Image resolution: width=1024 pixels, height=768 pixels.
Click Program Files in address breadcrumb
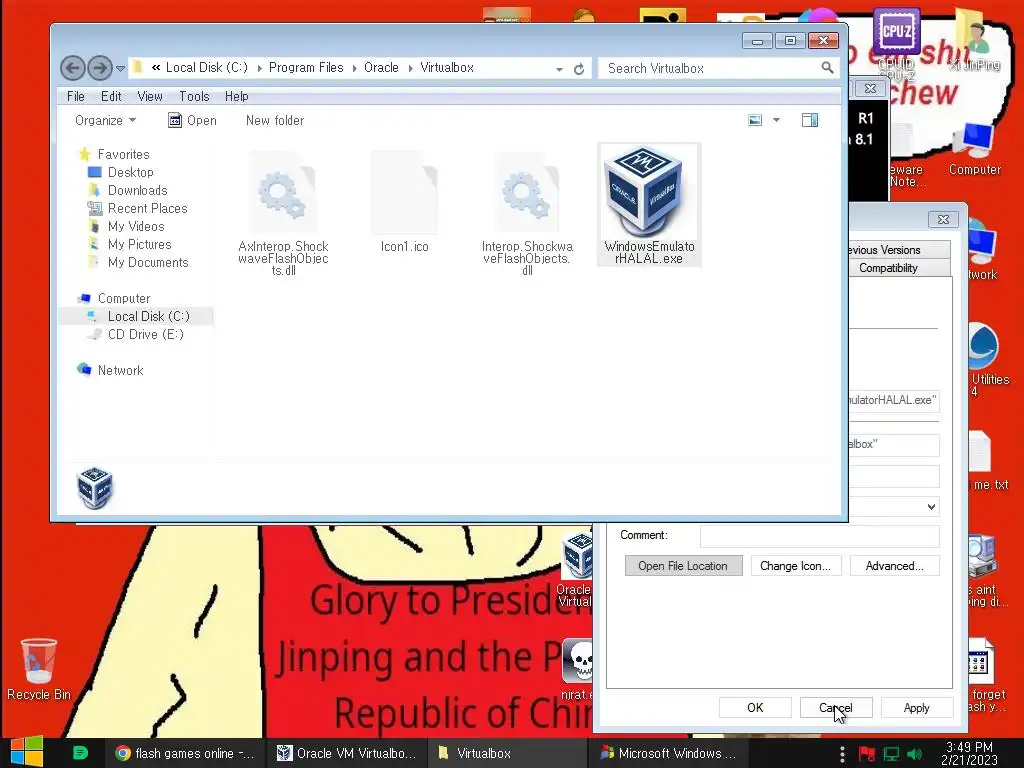coord(306,67)
